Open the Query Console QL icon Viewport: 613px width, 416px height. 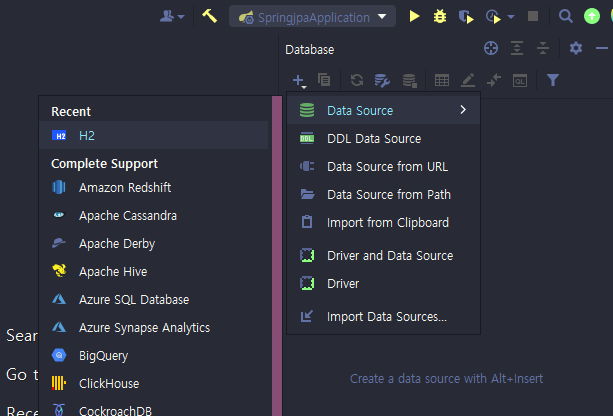tap(520, 81)
